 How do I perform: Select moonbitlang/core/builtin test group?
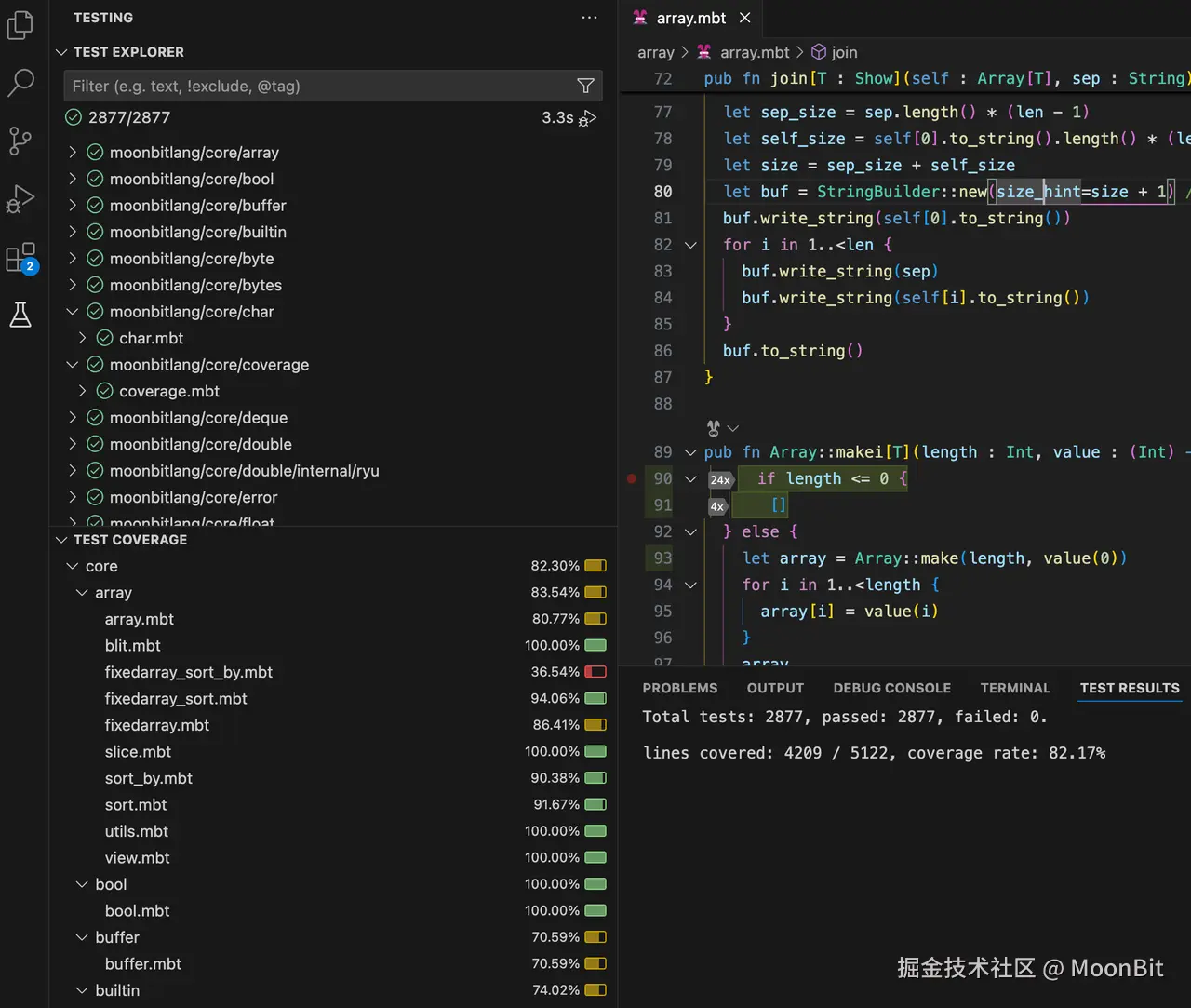click(198, 232)
